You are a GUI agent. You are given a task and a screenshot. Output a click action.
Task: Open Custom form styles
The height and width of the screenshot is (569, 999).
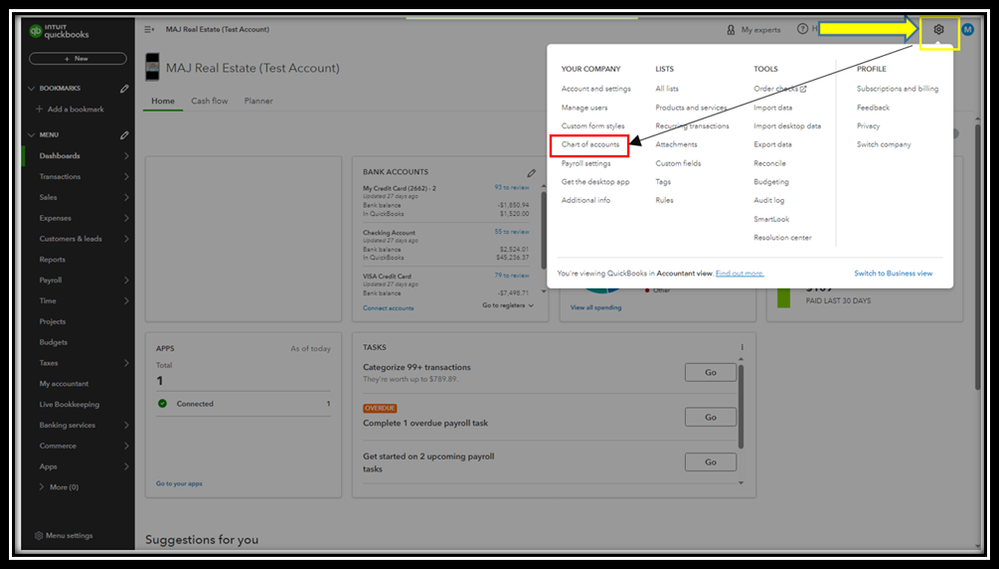(593, 126)
